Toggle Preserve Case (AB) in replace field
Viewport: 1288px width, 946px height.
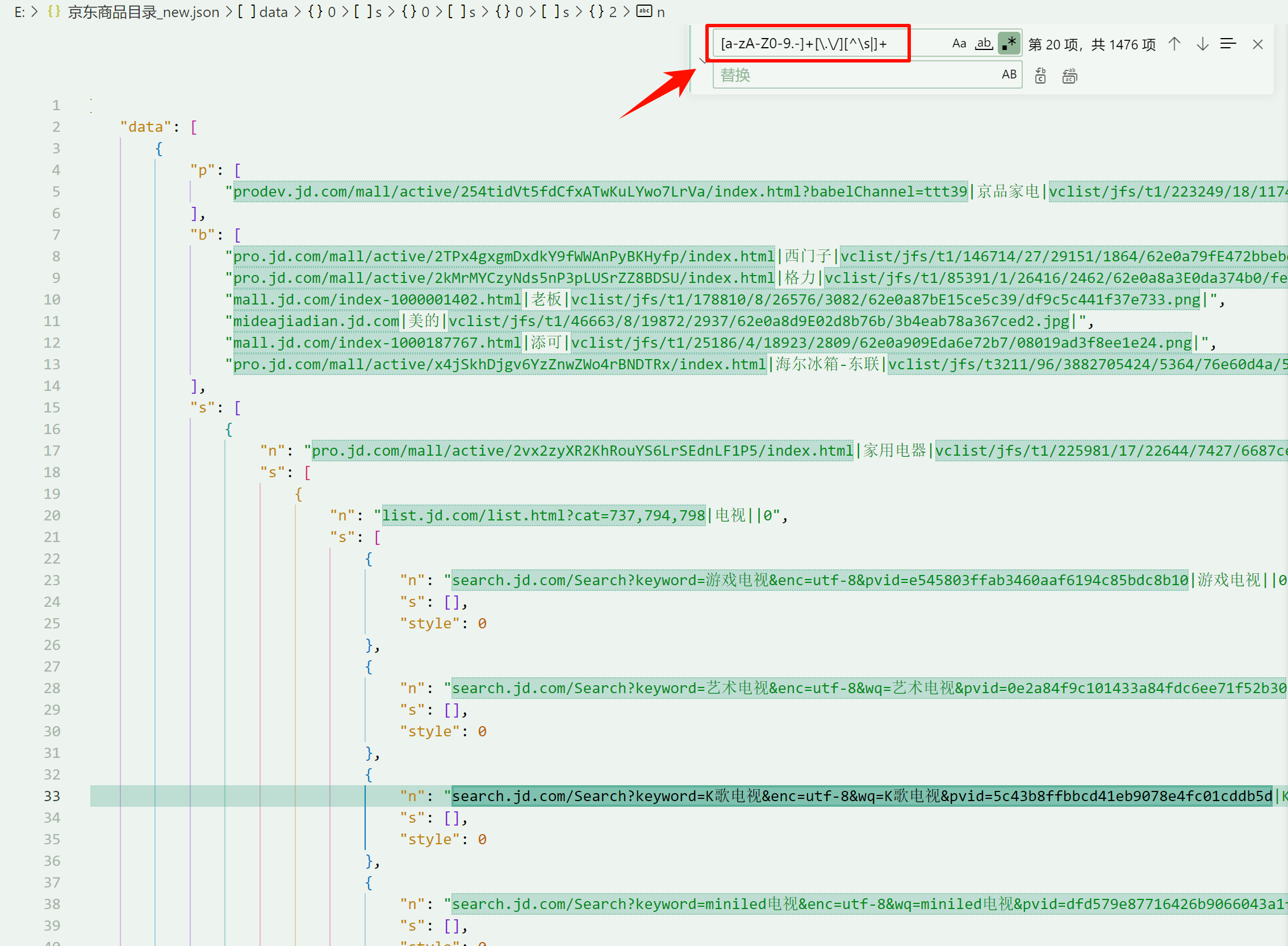coord(1009,74)
